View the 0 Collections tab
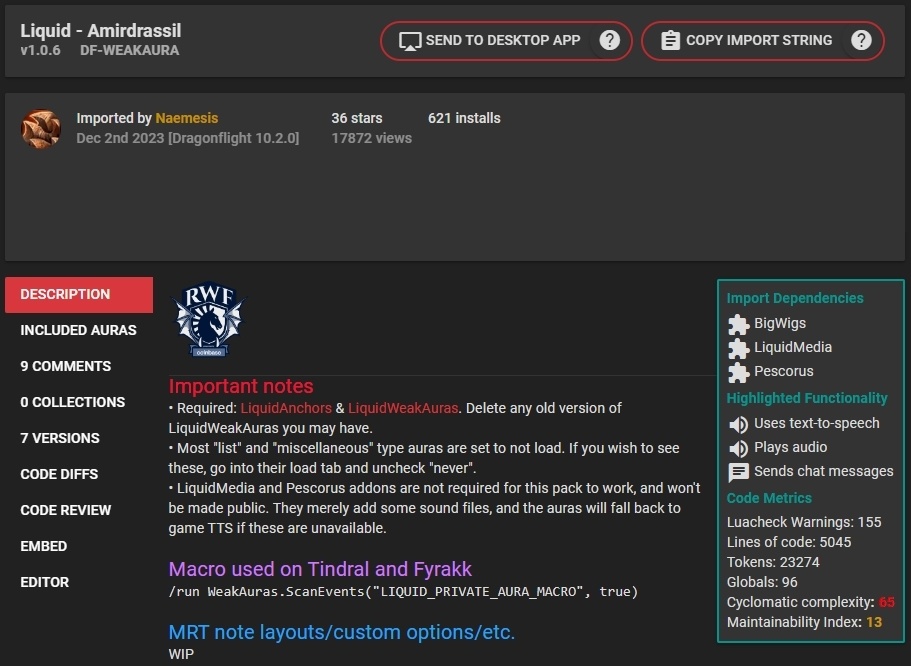The width and height of the screenshot is (911, 666). pyautogui.click(x=79, y=402)
